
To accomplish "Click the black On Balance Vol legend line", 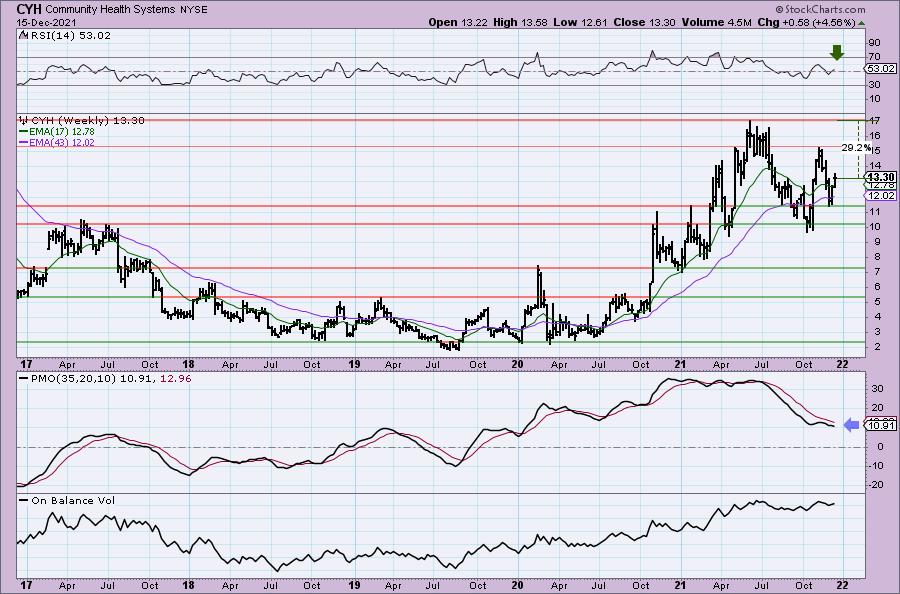I will click(x=24, y=500).
